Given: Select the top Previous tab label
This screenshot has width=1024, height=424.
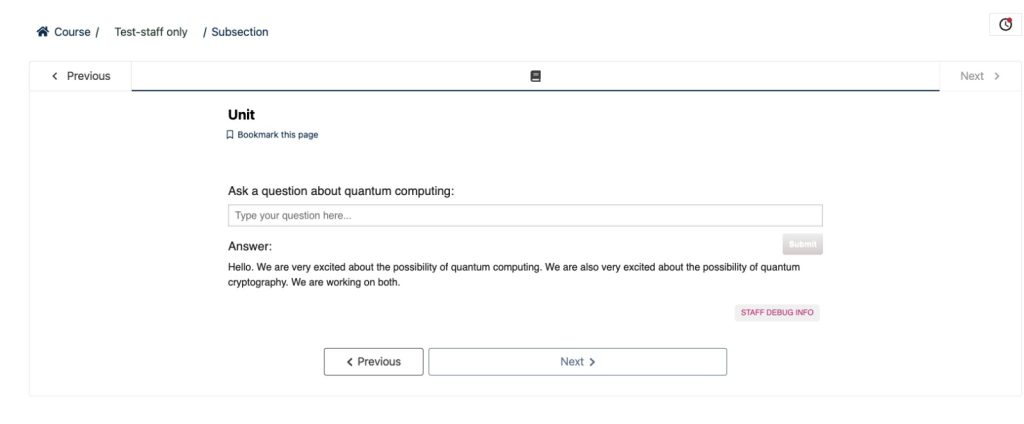Looking at the screenshot, I should tap(88, 76).
